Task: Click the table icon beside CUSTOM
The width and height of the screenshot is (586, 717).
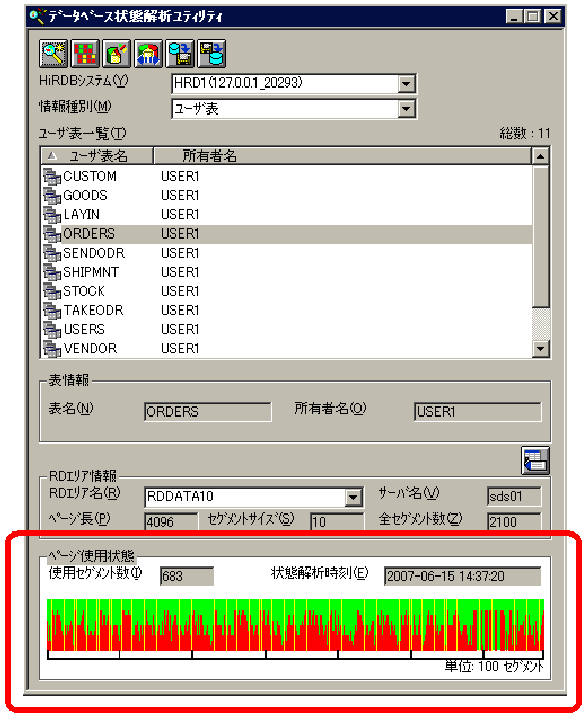Action: click(52, 177)
